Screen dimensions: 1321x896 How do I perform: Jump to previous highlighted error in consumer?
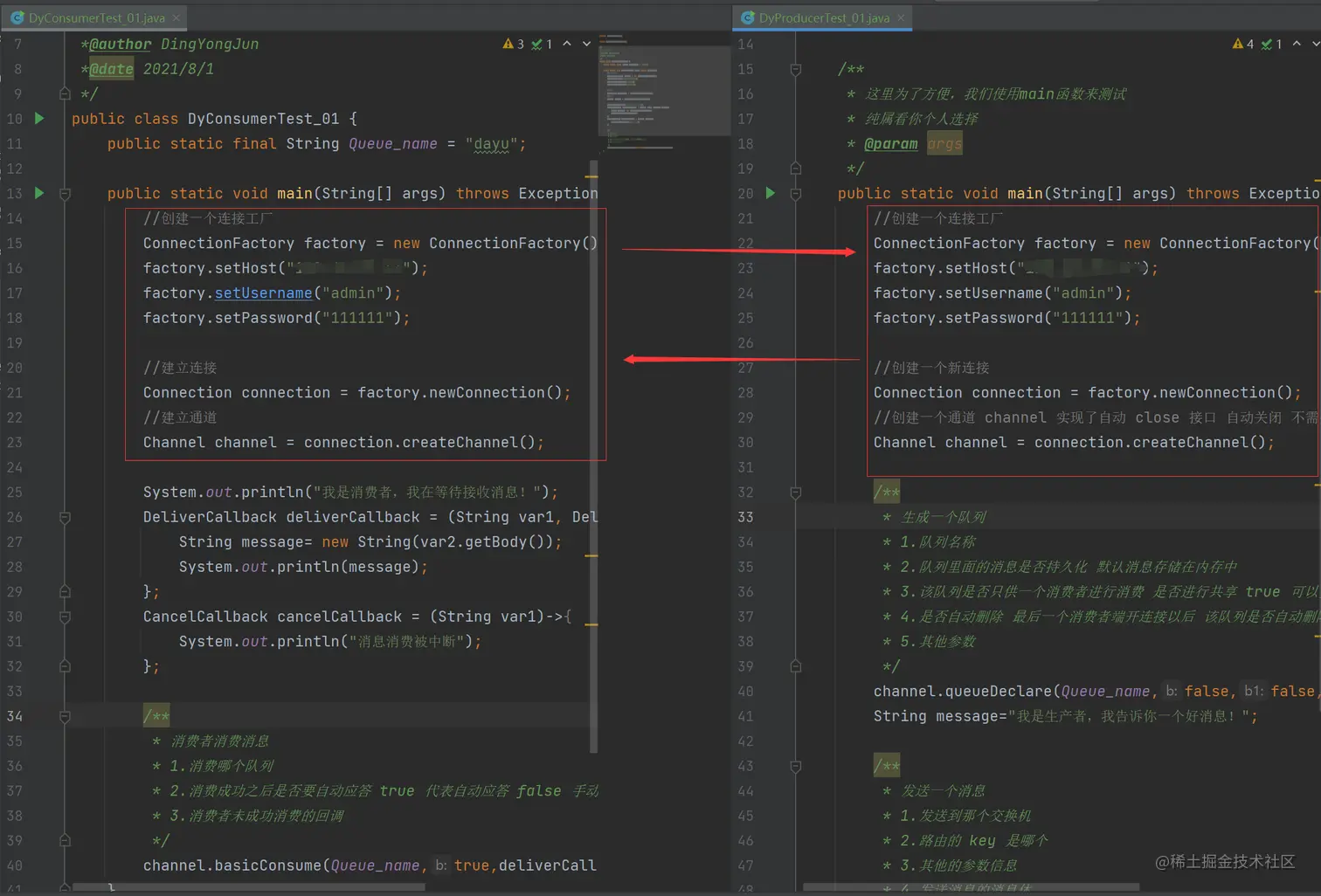567,44
